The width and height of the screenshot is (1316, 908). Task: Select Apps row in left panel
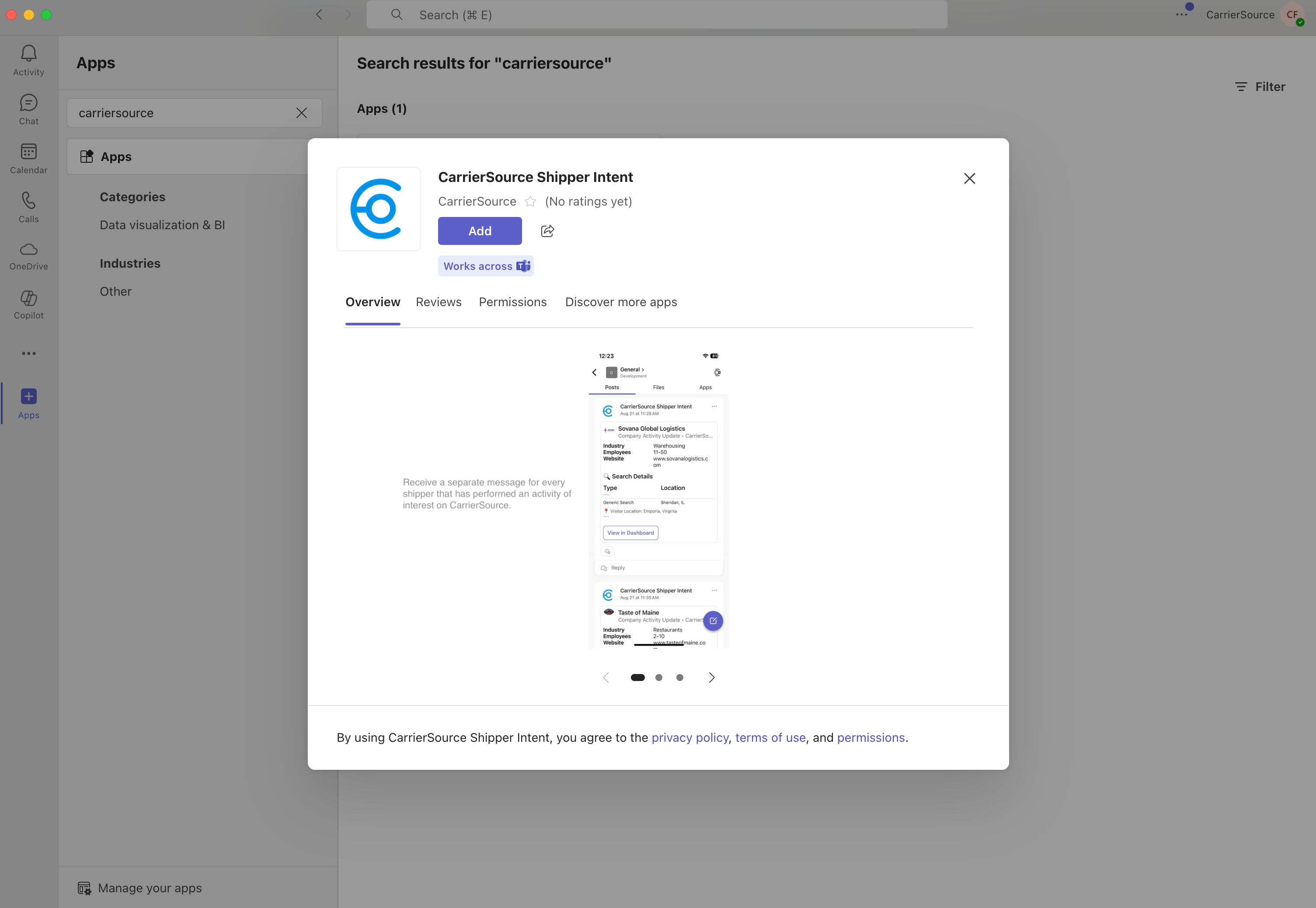(188, 157)
